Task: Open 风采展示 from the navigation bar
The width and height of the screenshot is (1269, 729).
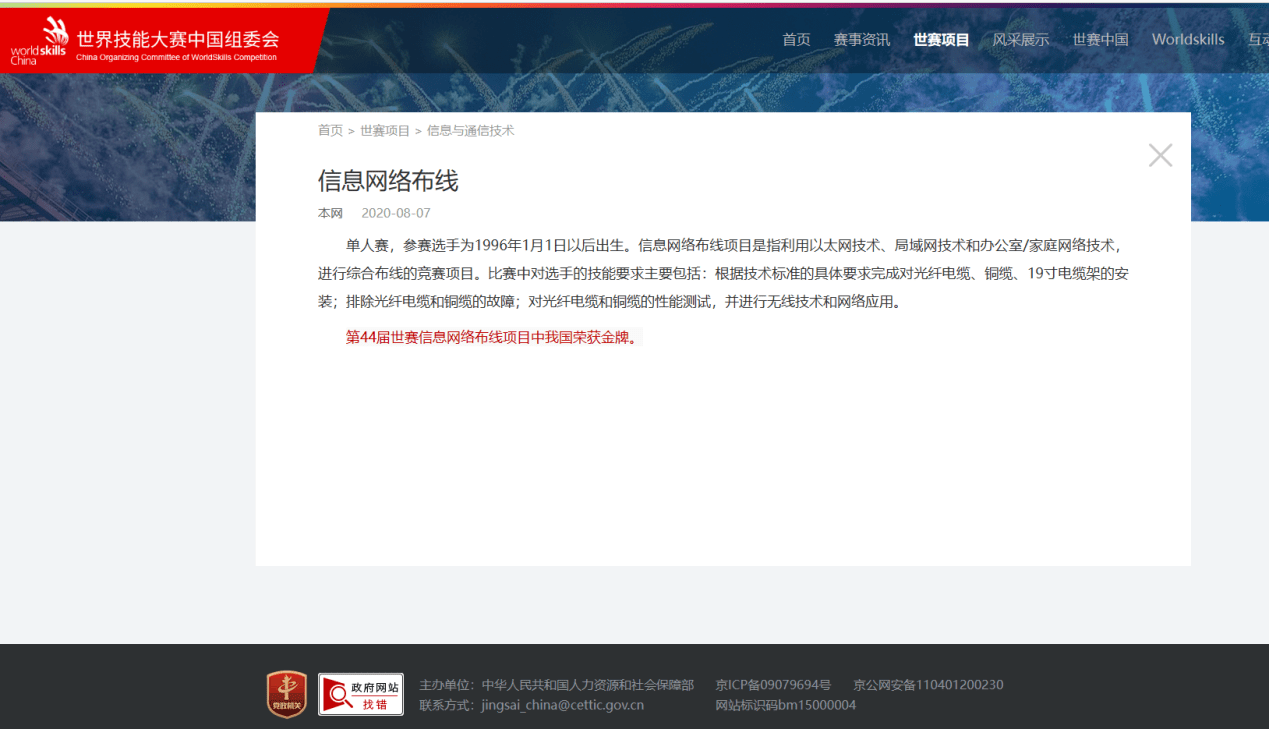Action: tap(1020, 40)
